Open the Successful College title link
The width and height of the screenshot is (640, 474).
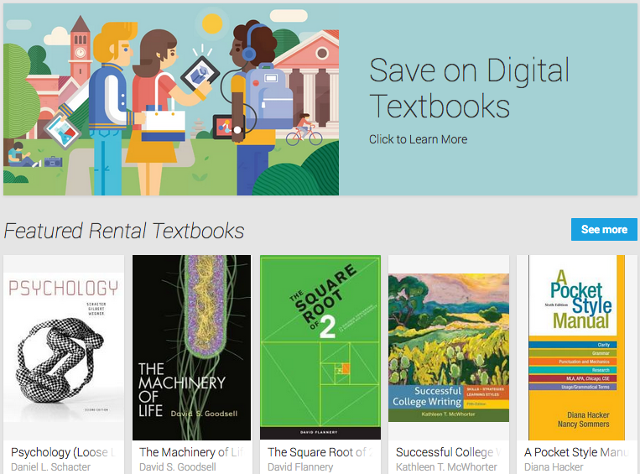click(449, 452)
